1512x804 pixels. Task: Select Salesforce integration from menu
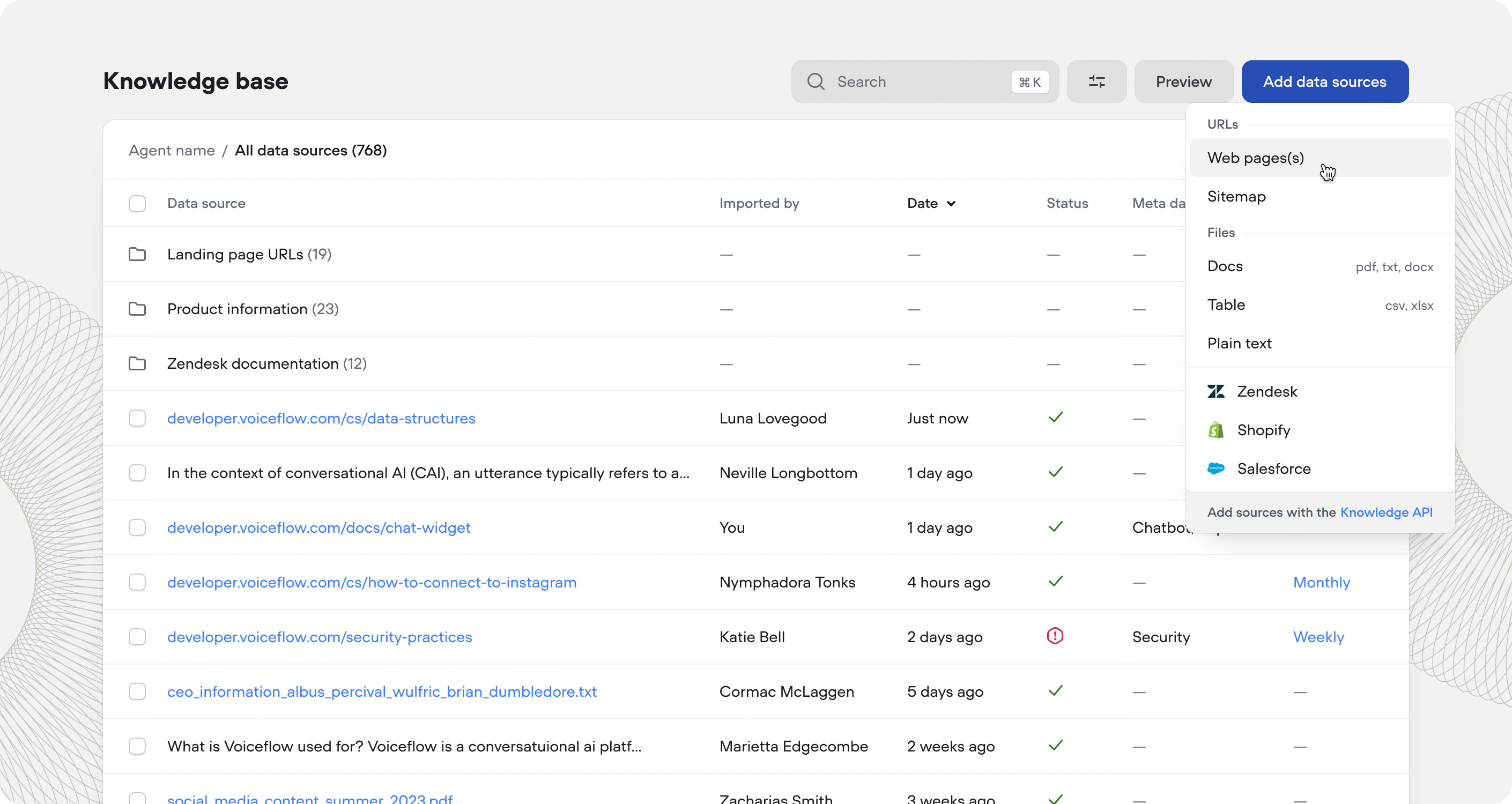(x=1320, y=468)
